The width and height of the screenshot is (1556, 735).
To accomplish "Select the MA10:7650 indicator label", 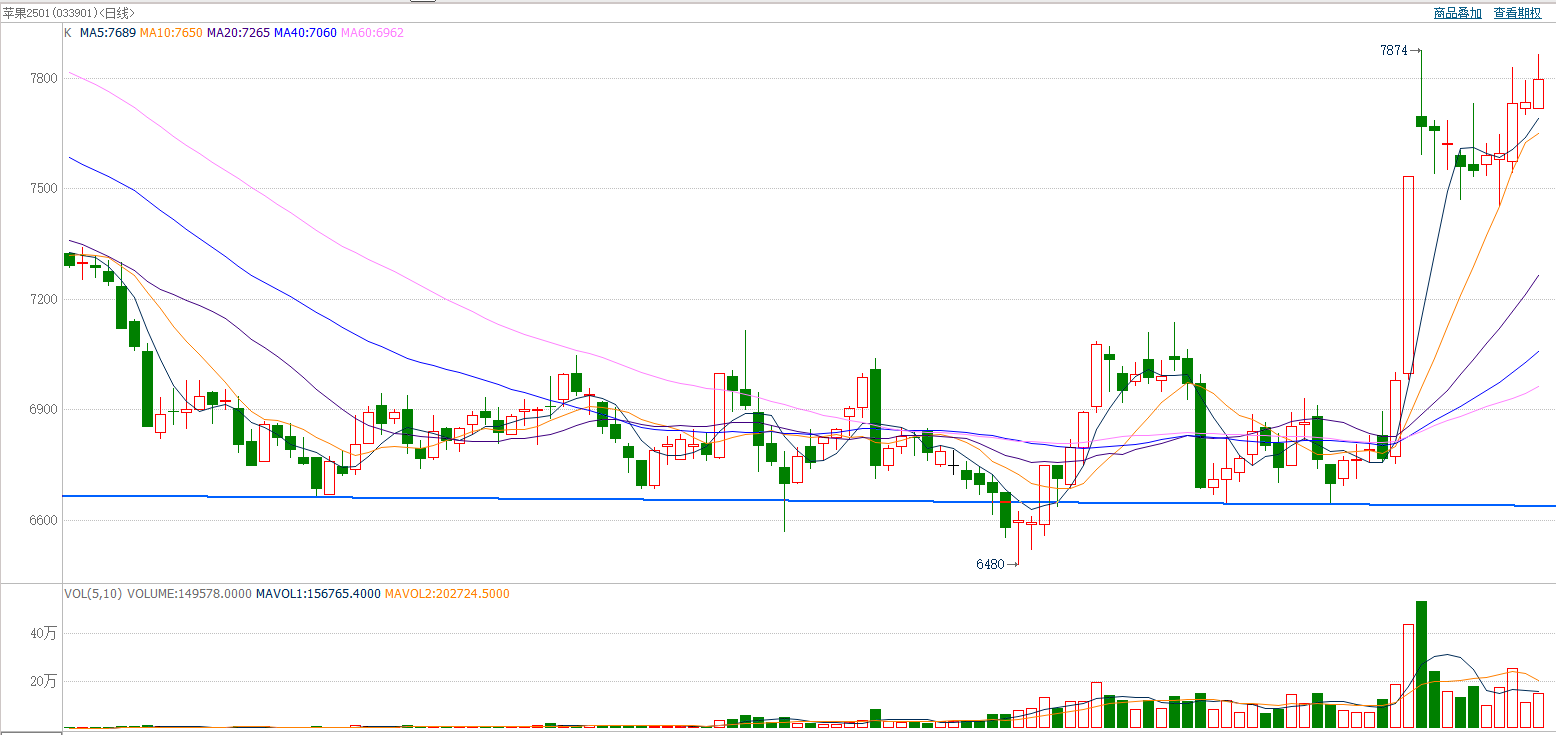I will pos(171,33).
